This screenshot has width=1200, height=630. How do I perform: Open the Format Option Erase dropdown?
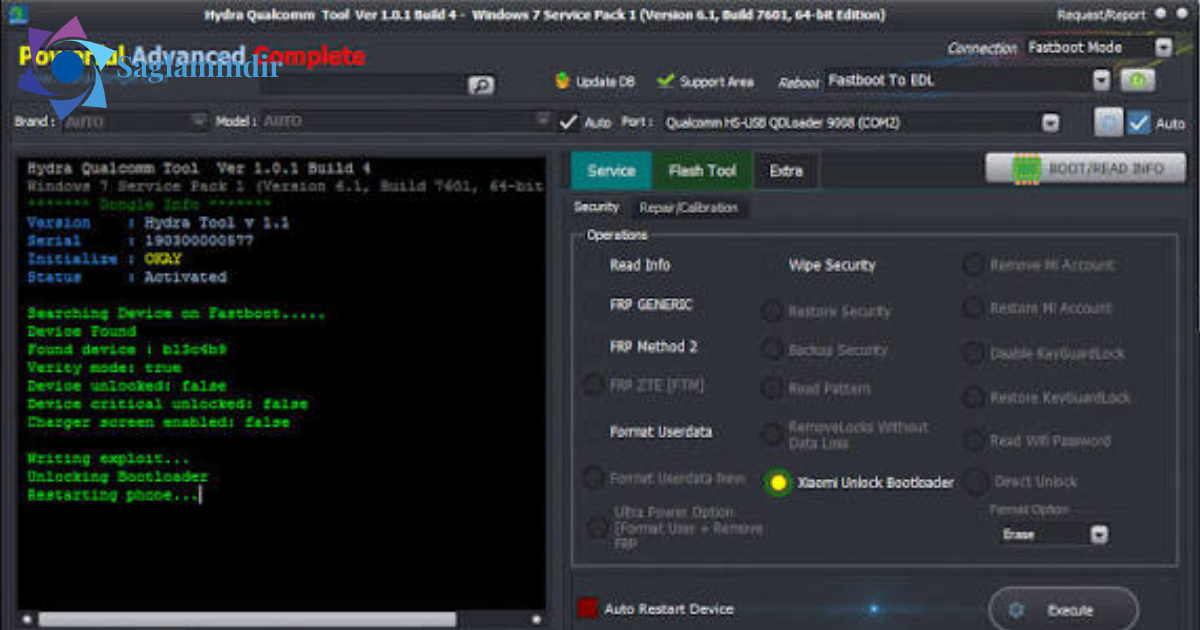pyautogui.click(x=1099, y=535)
